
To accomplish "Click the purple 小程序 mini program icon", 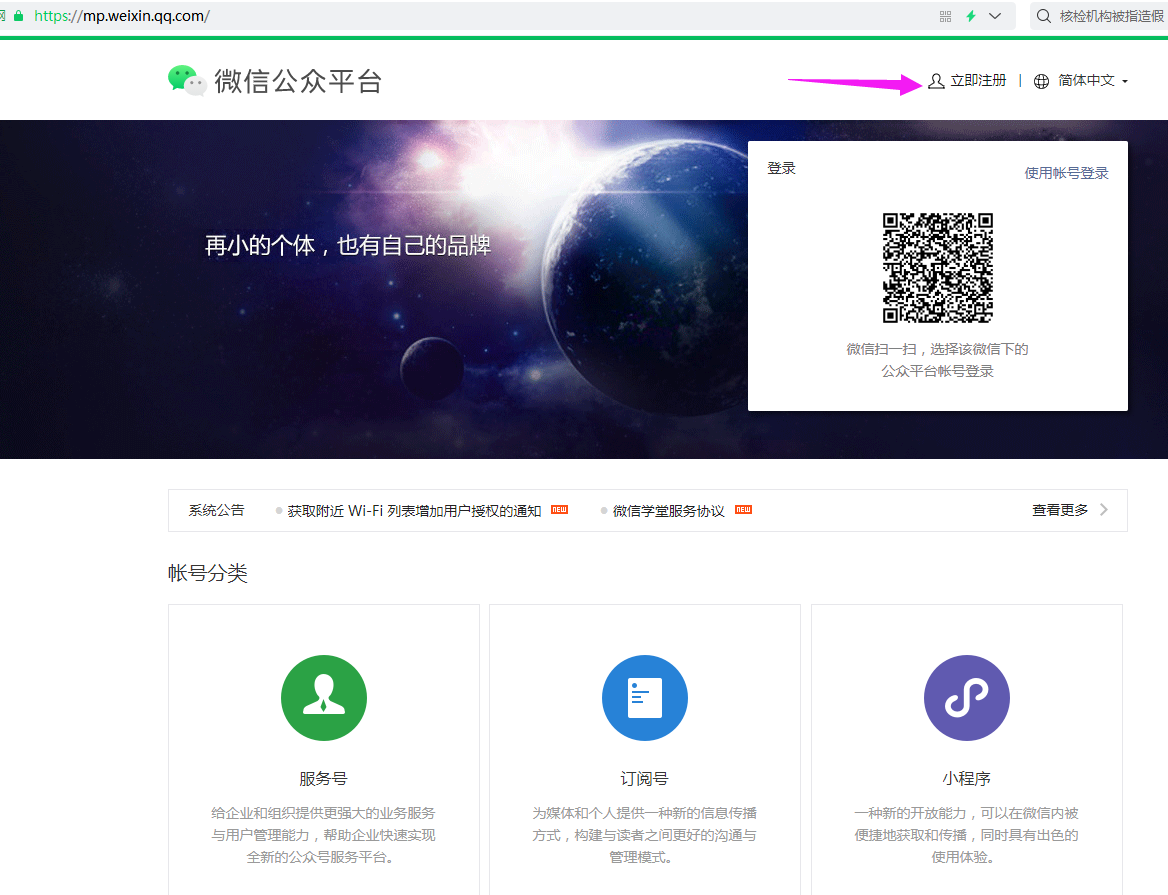I will point(967,698).
